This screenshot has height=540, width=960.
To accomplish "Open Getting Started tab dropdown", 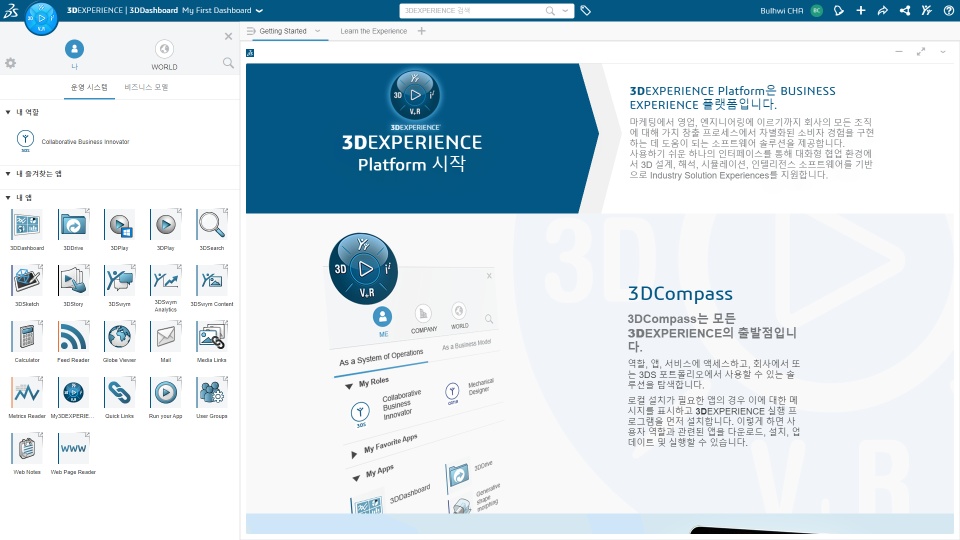I will click(x=317, y=31).
